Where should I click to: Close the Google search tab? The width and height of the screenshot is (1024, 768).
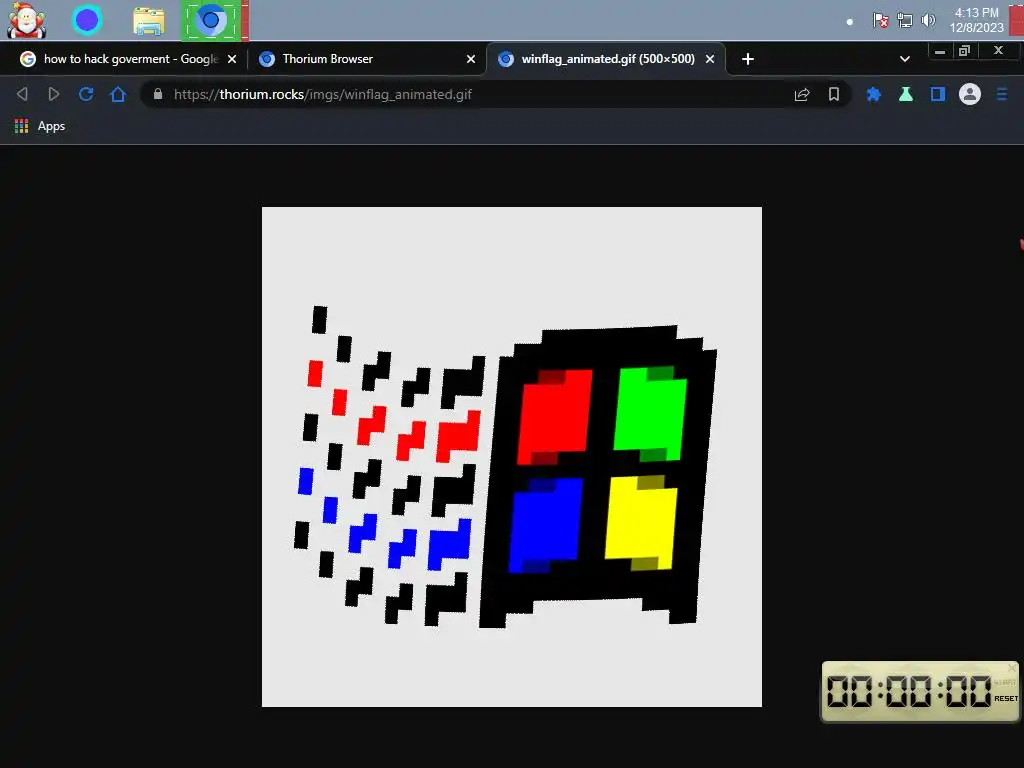[x=232, y=59]
